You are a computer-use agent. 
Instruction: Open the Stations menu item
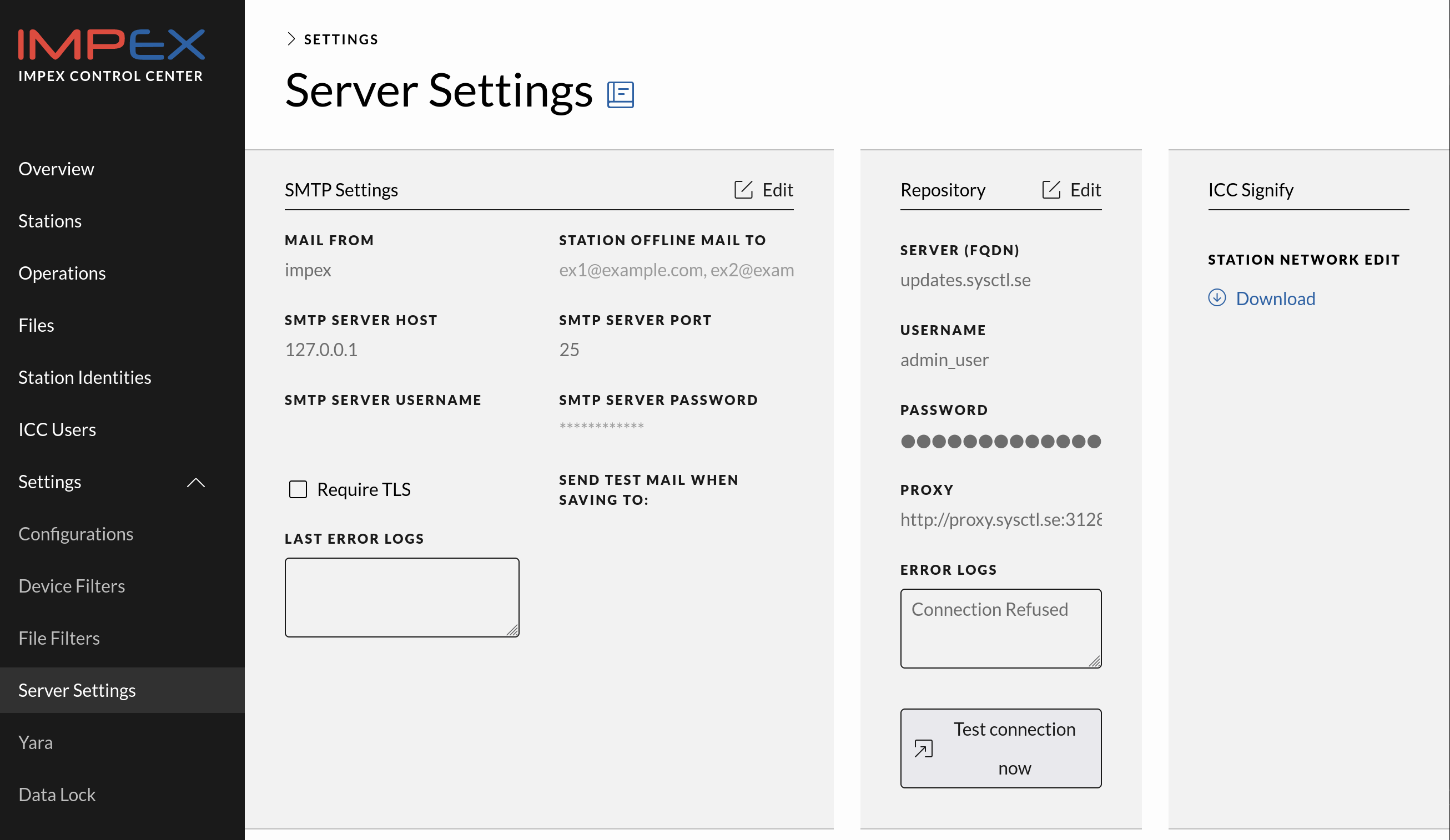[49, 220]
